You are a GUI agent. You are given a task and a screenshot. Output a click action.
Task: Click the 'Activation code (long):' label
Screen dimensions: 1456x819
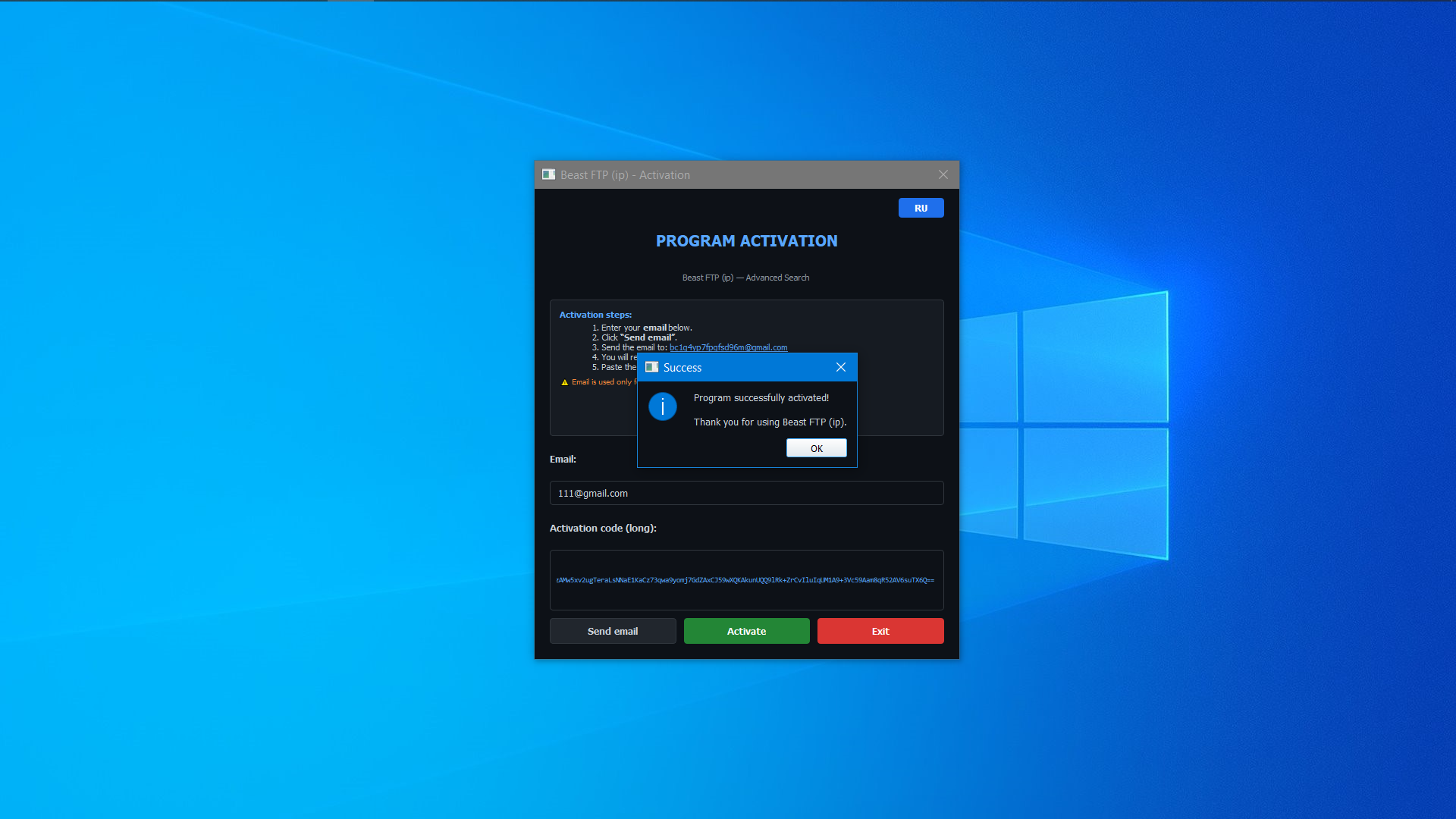[603, 528]
